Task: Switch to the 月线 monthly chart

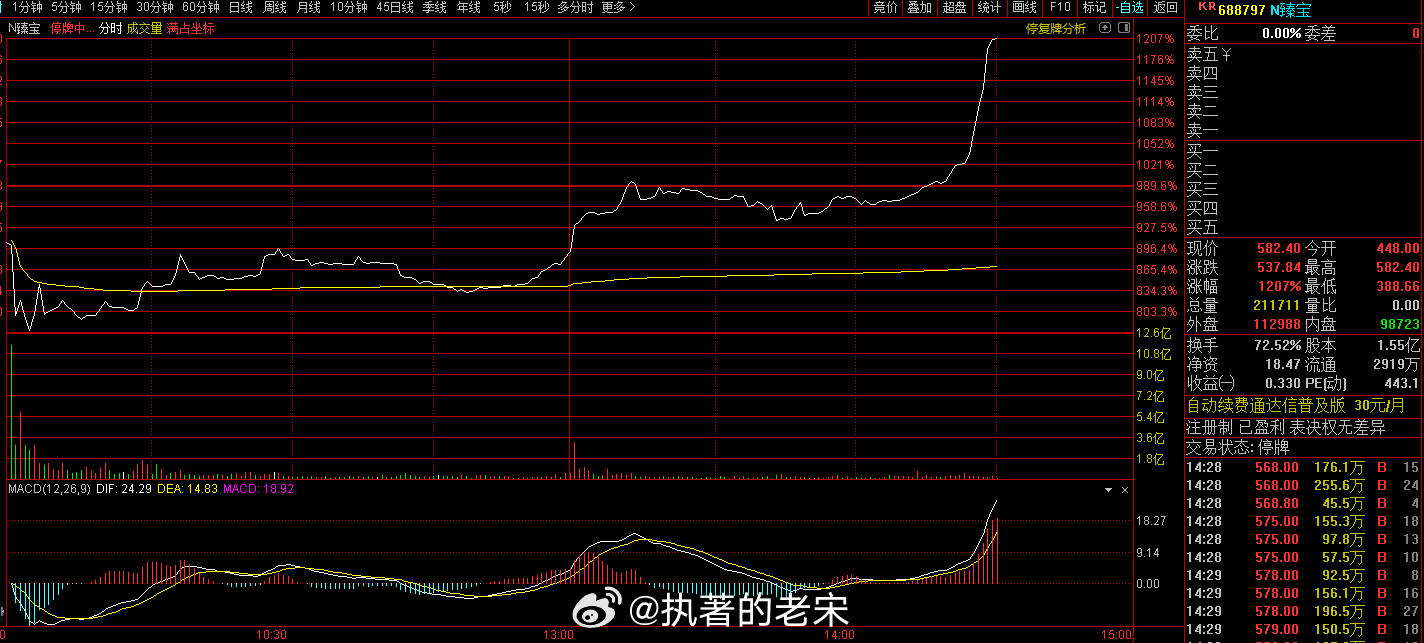Action: point(309,7)
